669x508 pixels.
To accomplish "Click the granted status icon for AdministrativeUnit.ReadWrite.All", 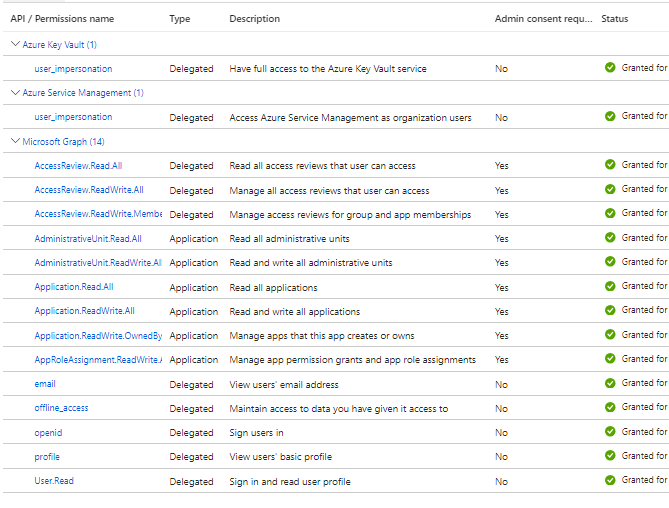I will [x=610, y=261].
